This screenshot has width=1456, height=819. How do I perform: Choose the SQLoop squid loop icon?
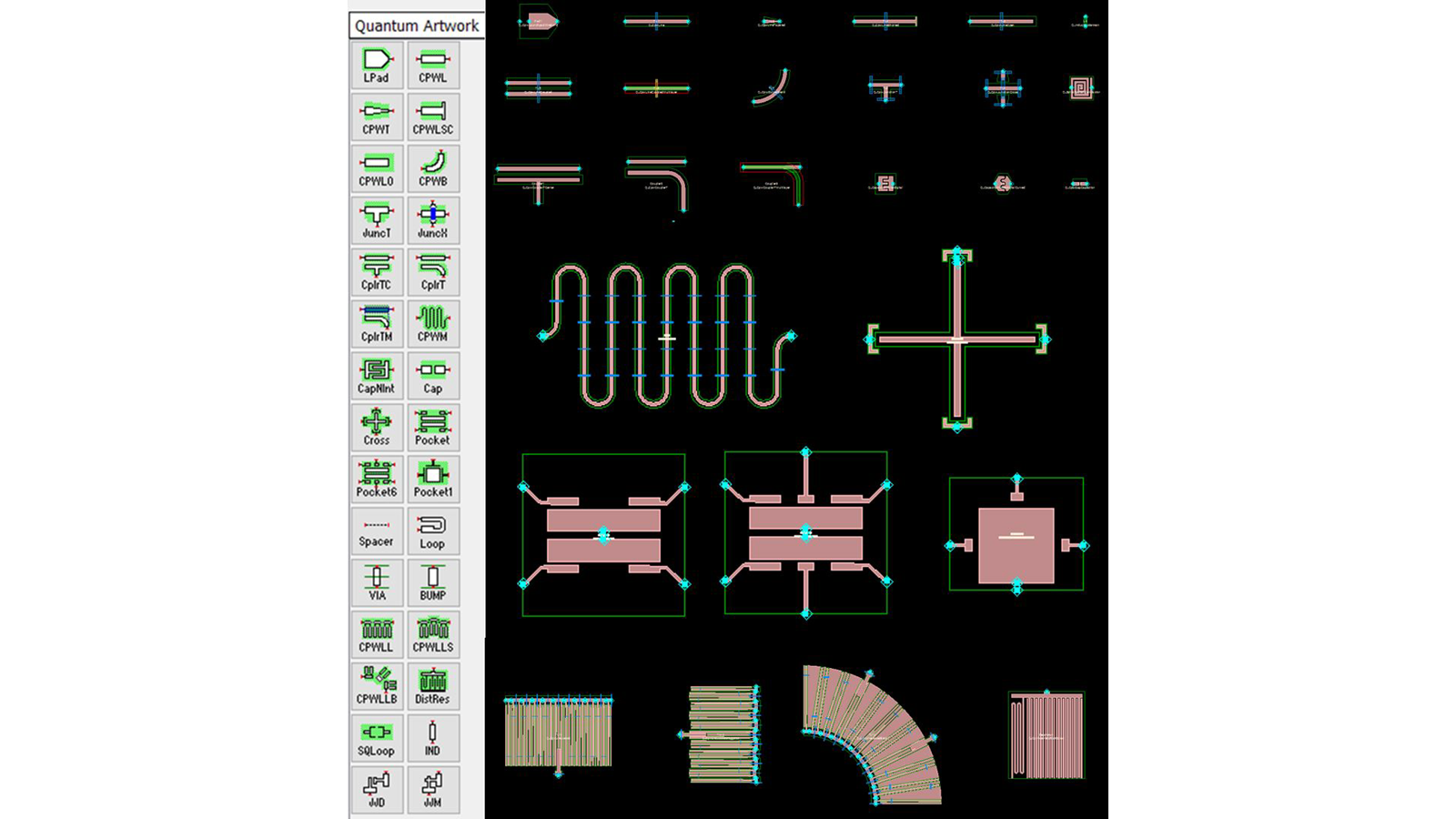(377, 735)
